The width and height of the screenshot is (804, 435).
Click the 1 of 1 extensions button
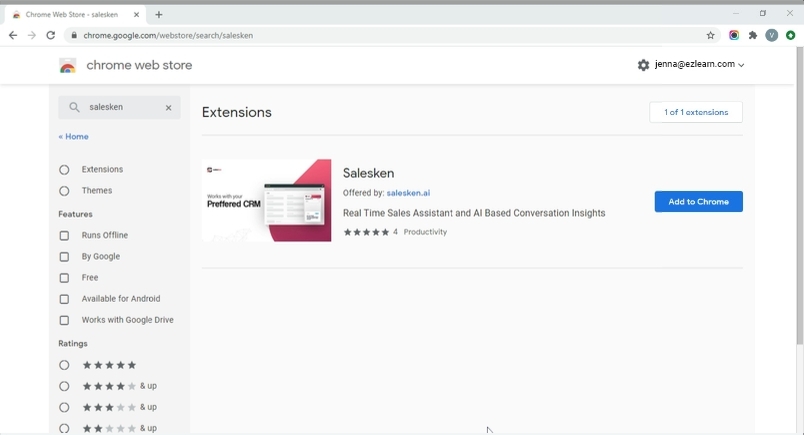pos(696,112)
